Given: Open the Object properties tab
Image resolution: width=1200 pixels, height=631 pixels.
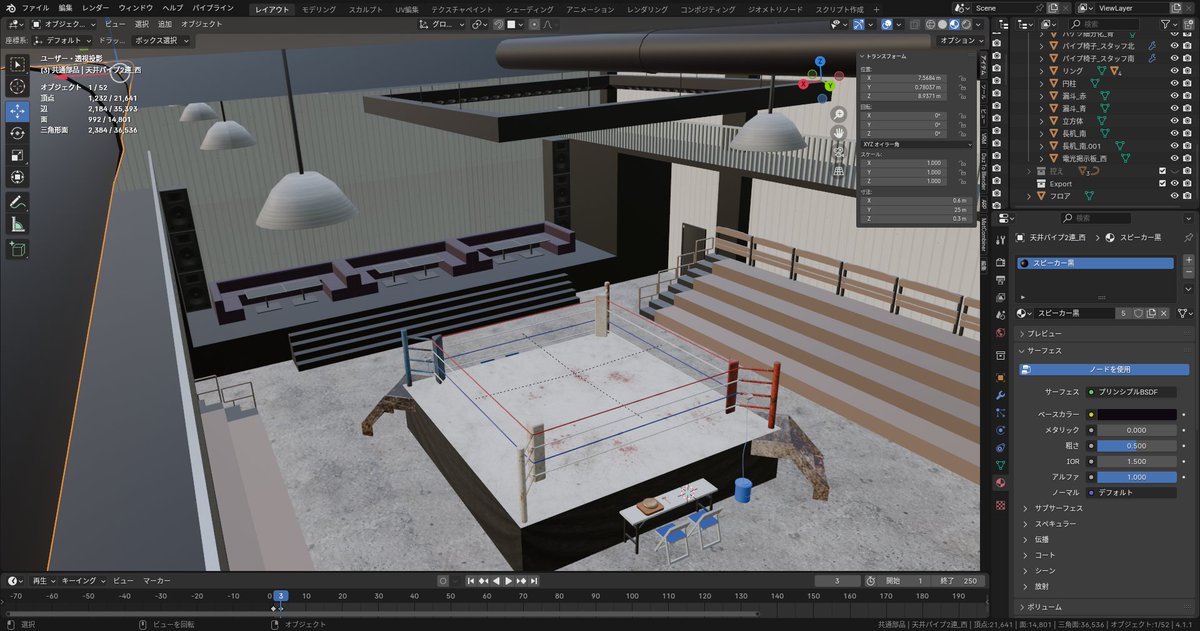Looking at the screenshot, I should pos(1001,377).
